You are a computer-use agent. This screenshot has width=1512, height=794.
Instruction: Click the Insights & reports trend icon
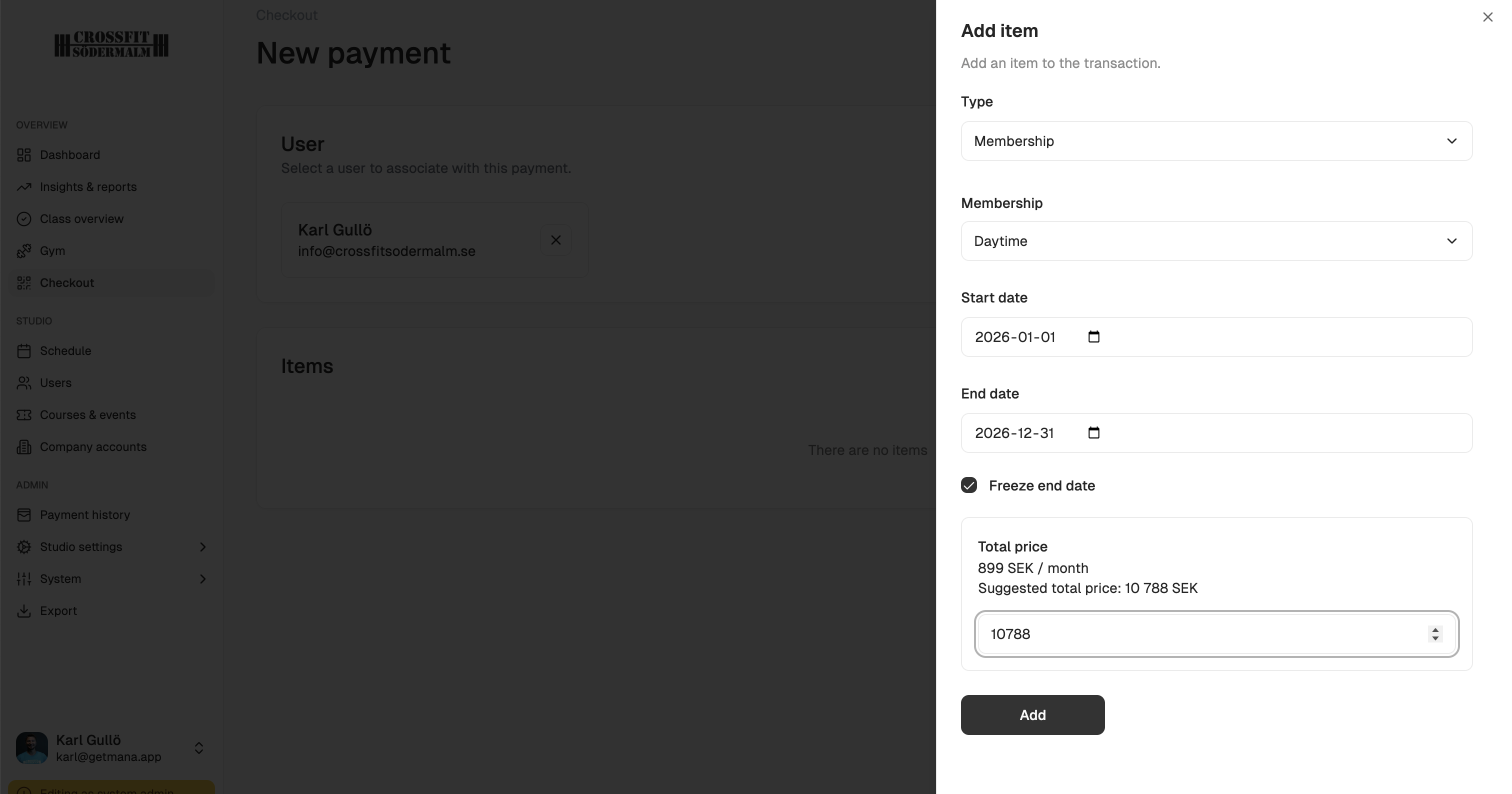pos(23,187)
